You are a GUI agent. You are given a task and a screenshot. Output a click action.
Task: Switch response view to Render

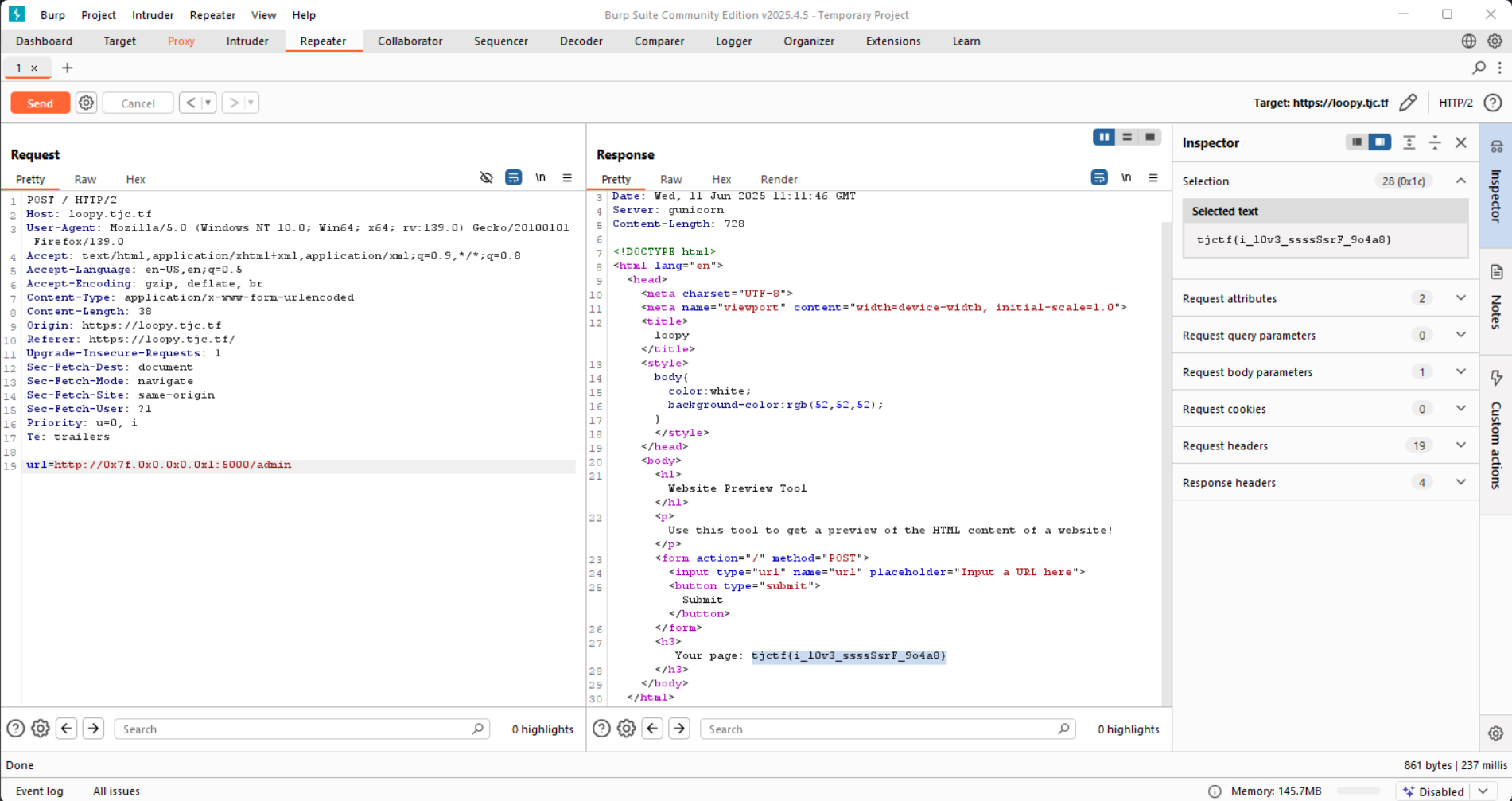779,180
